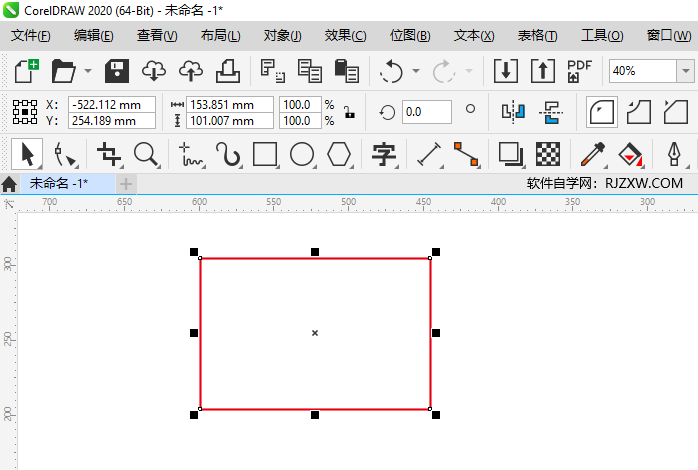Open the 编辑(E) menu

coord(93,35)
